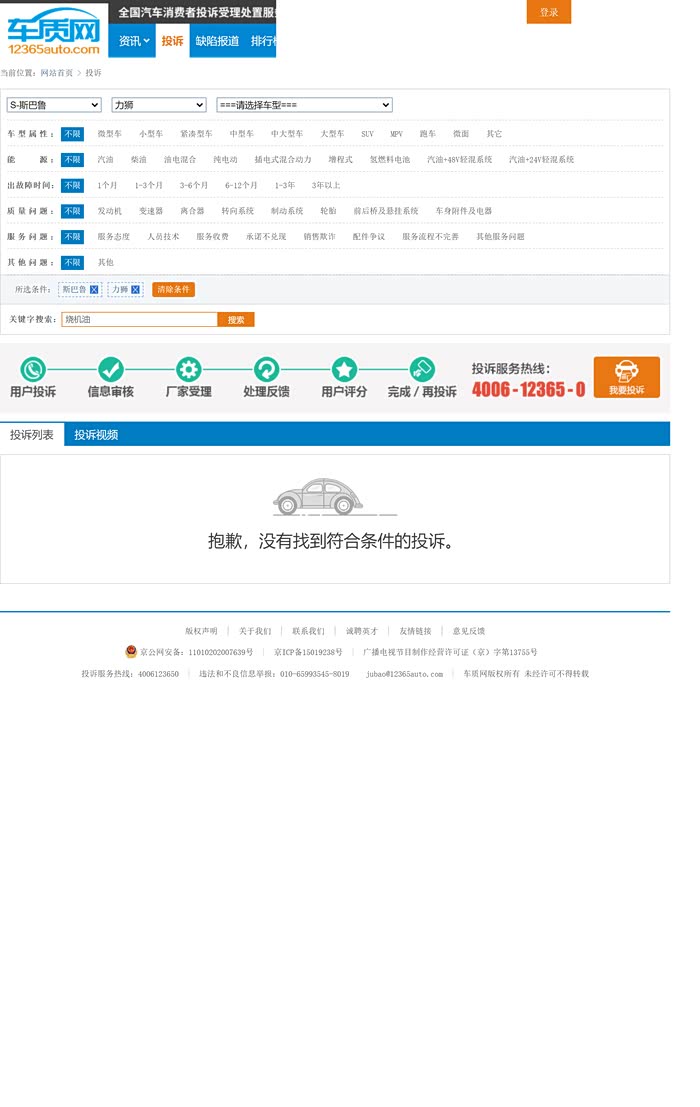The height and width of the screenshot is (1107, 700).
Task: Filter by 紧凑型车 vehicle type
Action: coord(196,133)
